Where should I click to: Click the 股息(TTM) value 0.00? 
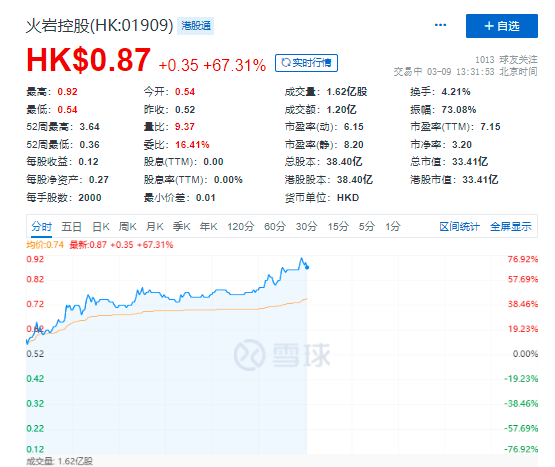[213, 162]
